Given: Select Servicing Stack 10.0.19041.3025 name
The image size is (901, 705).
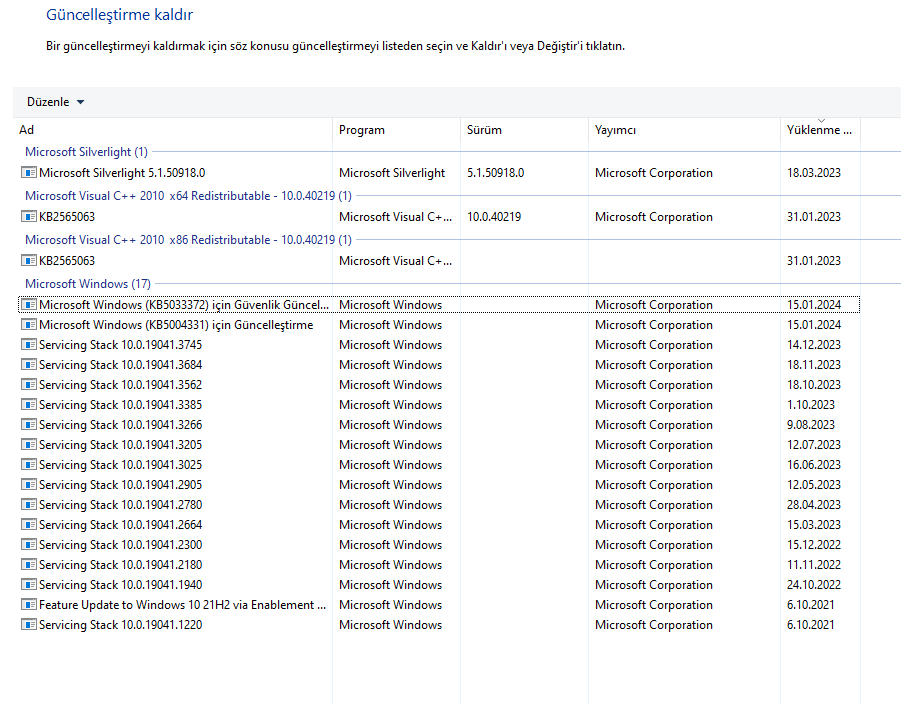Looking at the screenshot, I should 121,464.
